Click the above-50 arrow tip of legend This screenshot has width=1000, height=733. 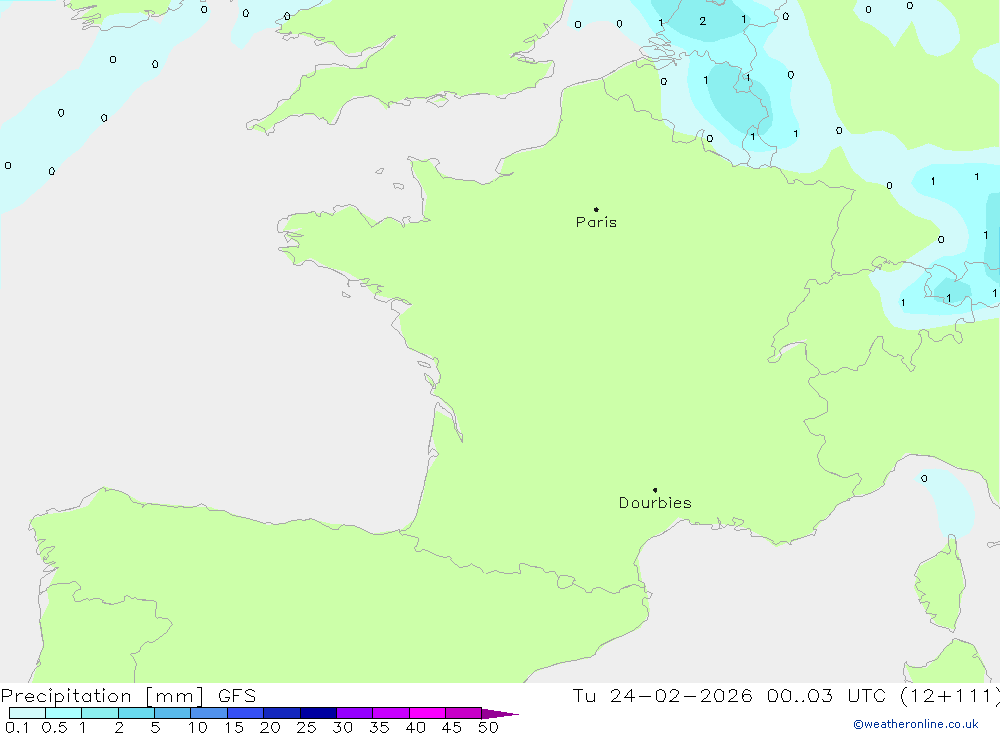tap(500, 714)
